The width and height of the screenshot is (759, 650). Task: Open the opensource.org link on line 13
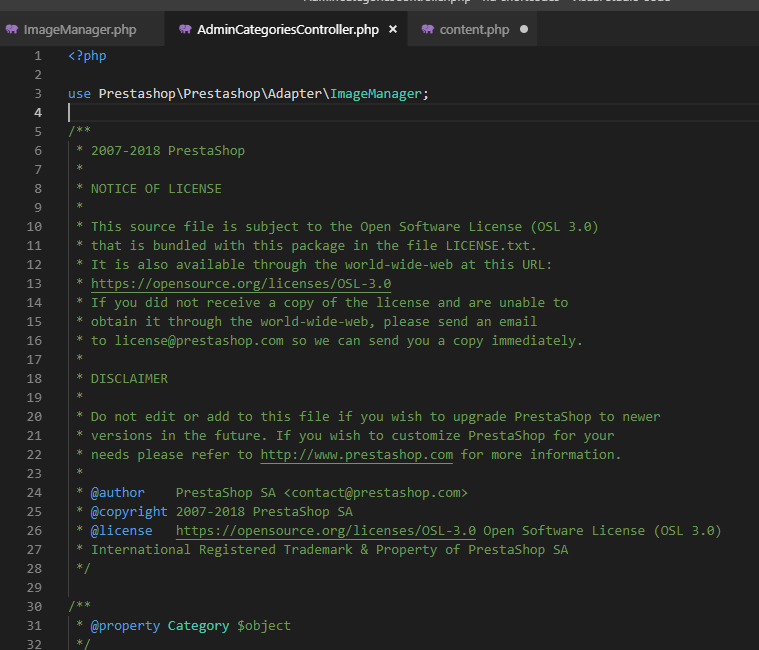241,284
